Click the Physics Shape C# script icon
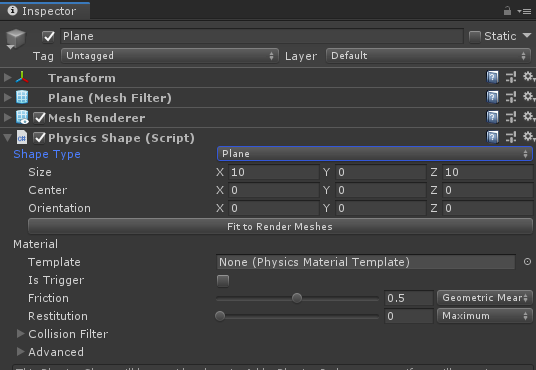The width and height of the screenshot is (536, 370). 22,137
